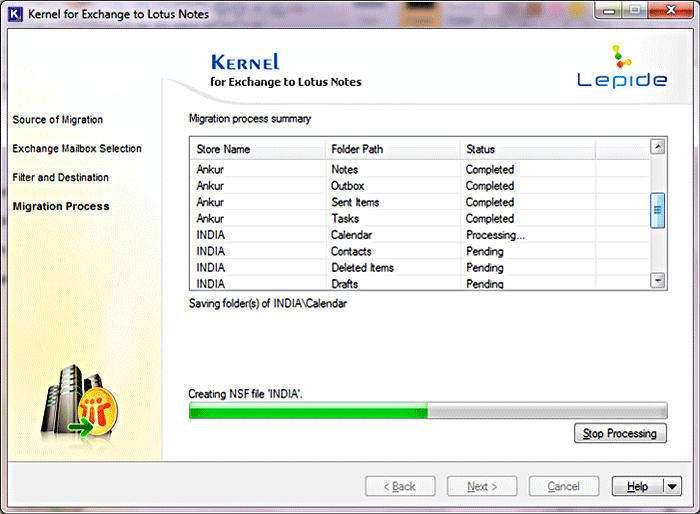The width and height of the screenshot is (700, 514).
Task: Click the Next button
Action: tap(482, 486)
